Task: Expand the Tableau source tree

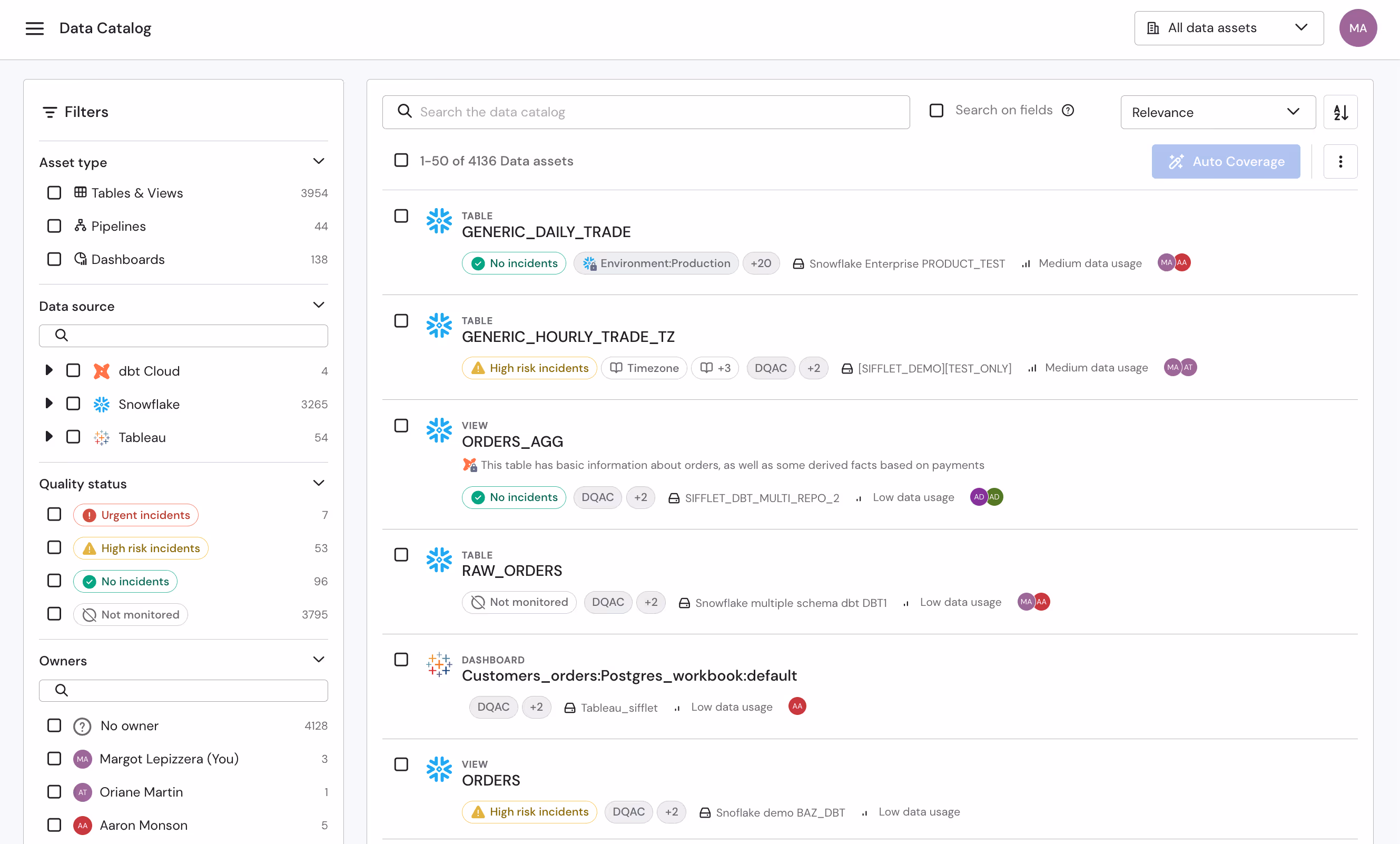Action: [49, 437]
